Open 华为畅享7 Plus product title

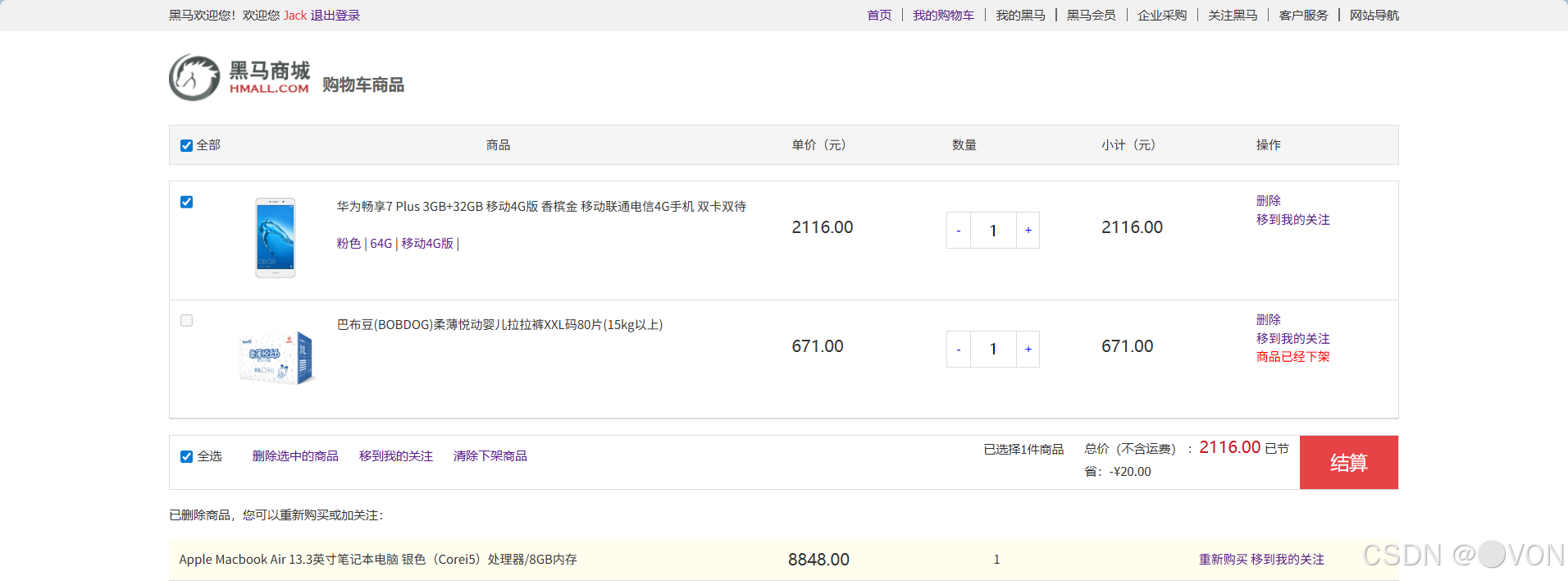(541, 207)
